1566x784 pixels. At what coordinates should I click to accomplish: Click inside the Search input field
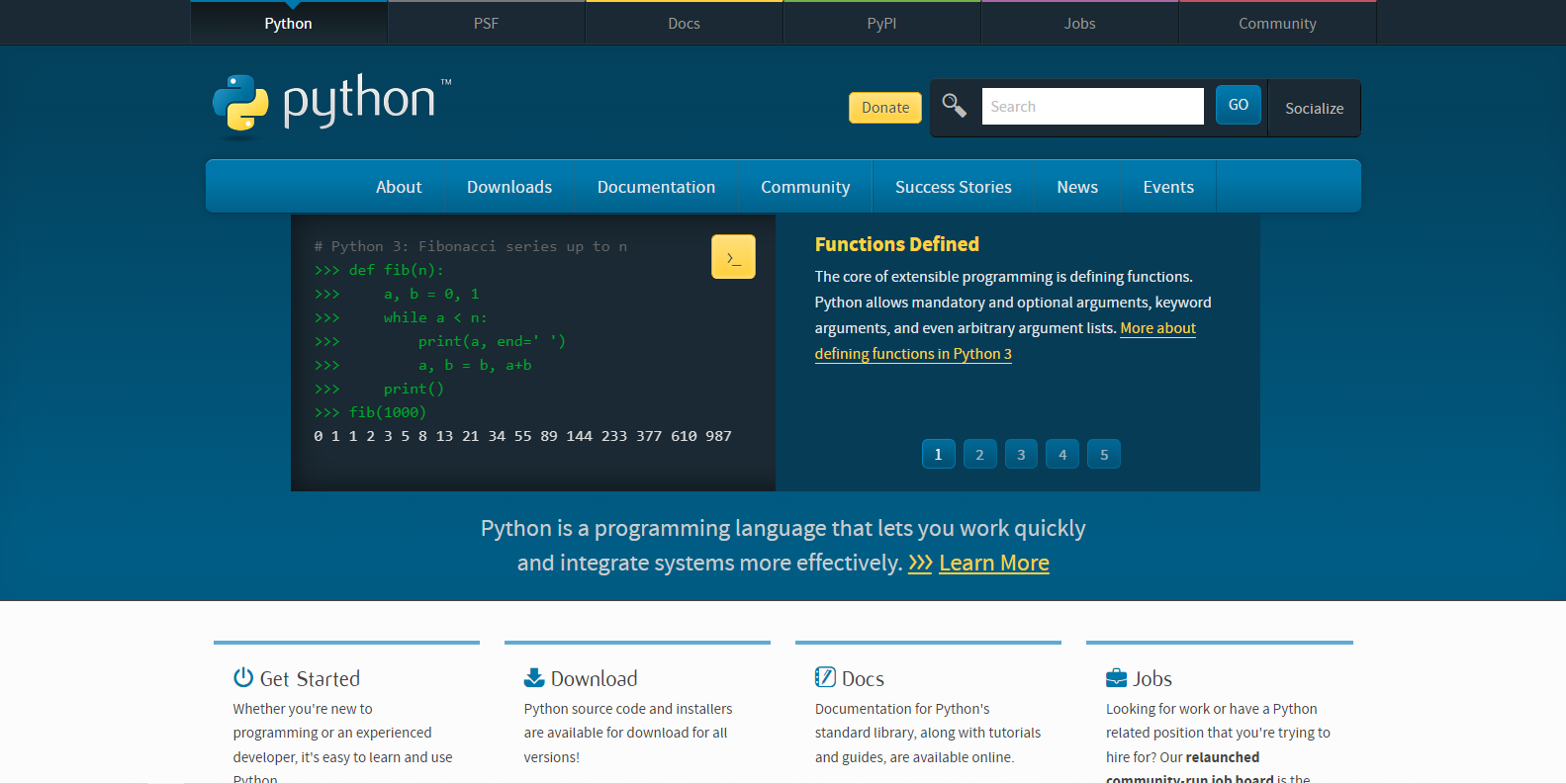coord(1092,106)
